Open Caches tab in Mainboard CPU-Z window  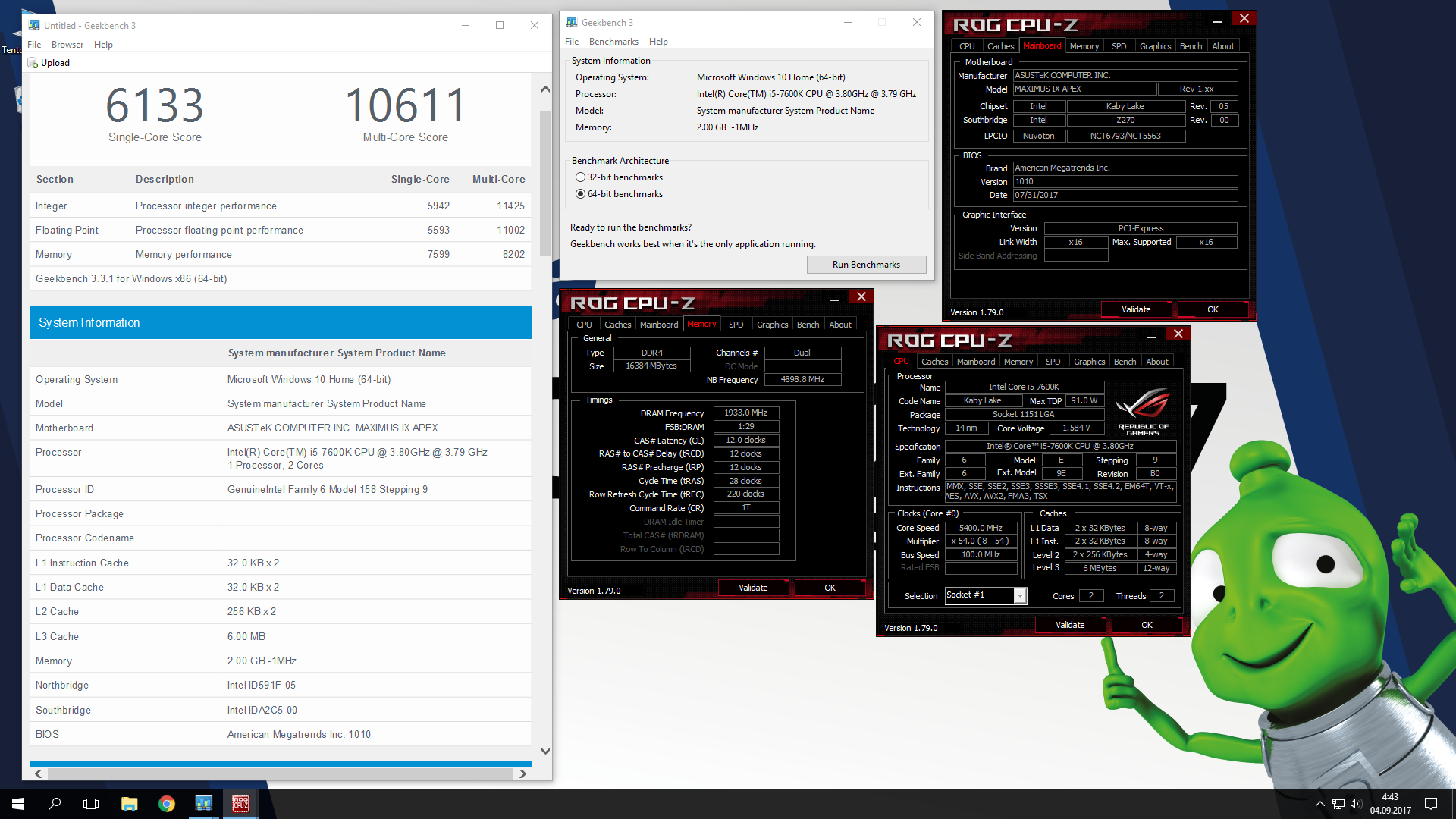click(1000, 46)
